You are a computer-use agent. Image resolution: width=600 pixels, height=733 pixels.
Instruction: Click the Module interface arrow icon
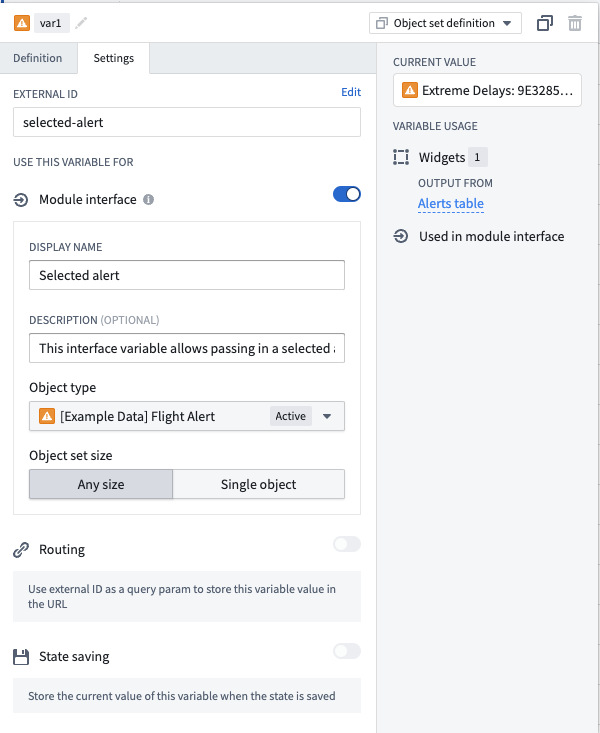pos(21,200)
